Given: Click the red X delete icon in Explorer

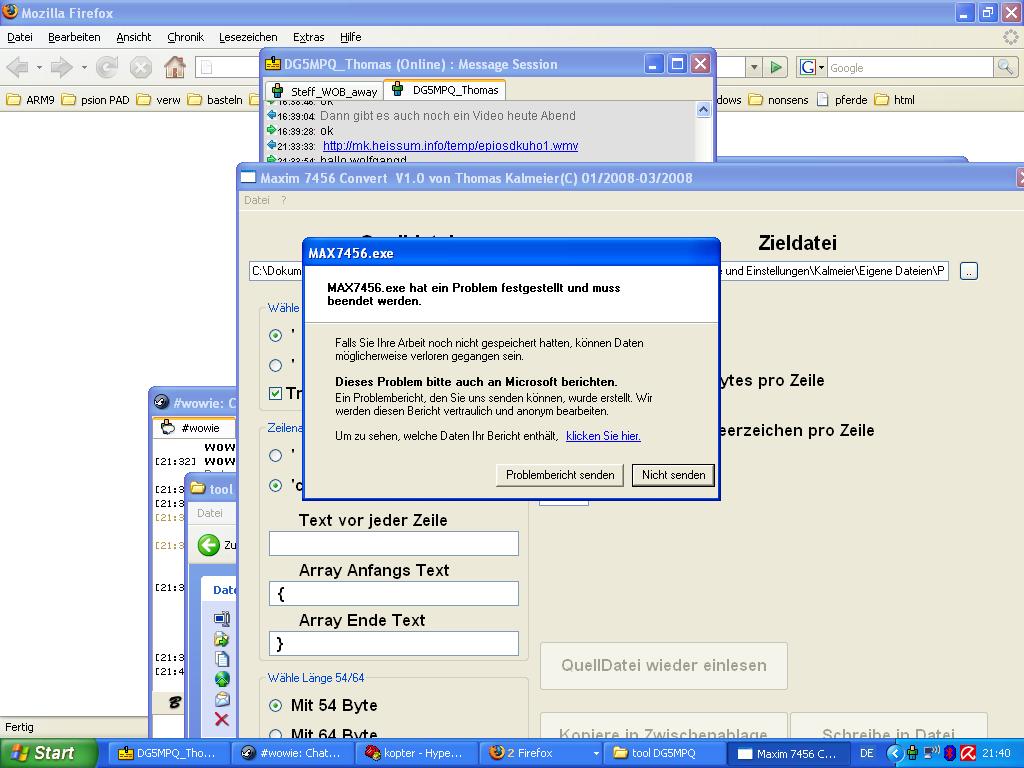Looking at the screenshot, I should click(x=222, y=719).
